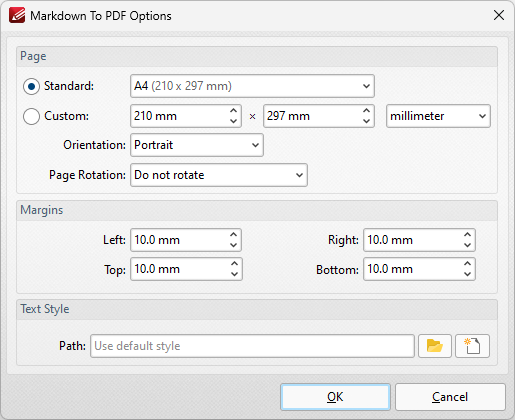Increase custom width 210 mm with up arrow
515x420 pixels.
click(234, 111)
